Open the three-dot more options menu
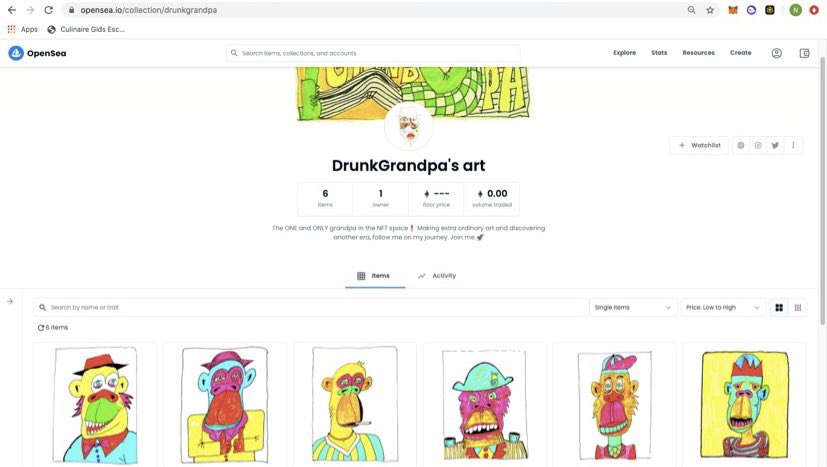 coord(793,145)
